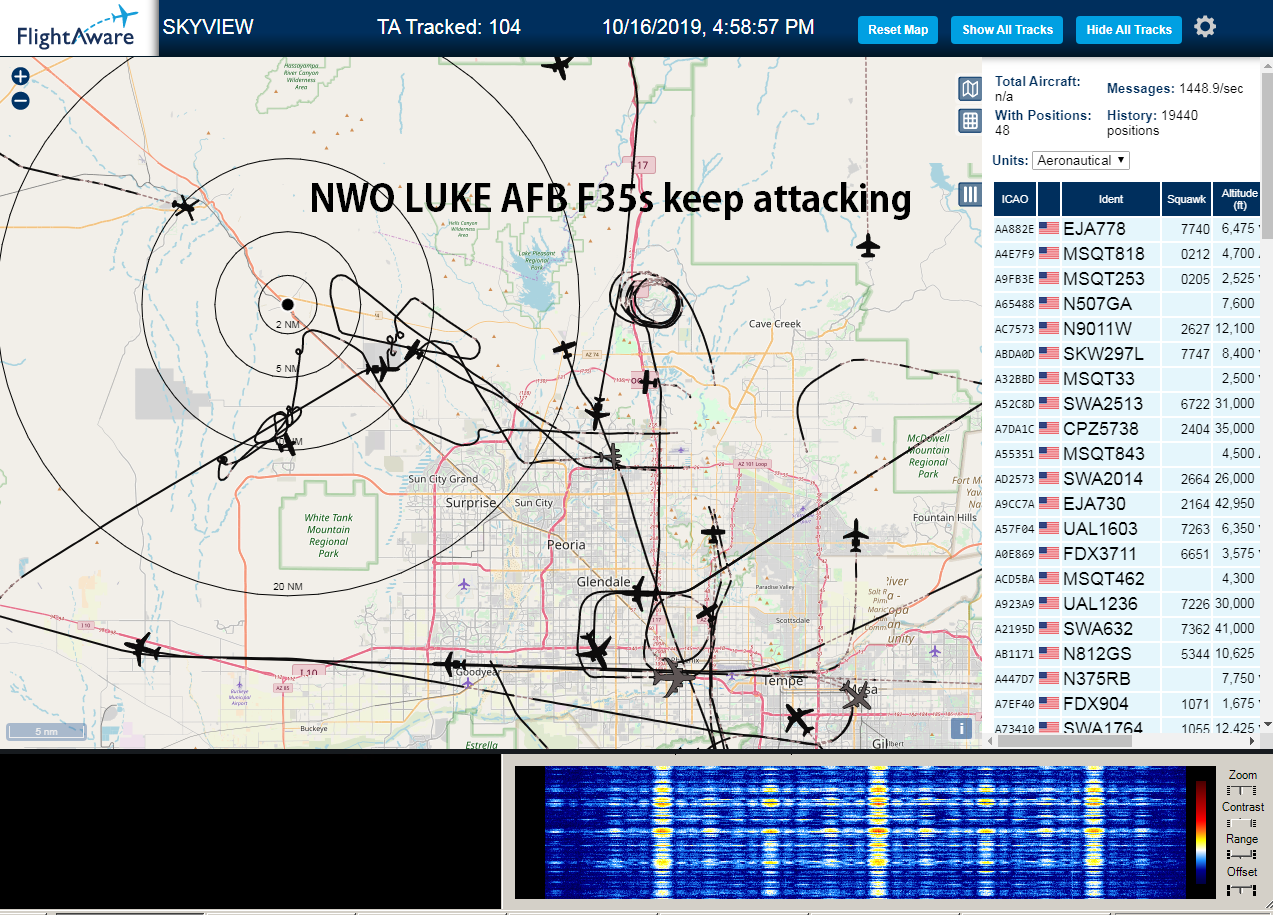Image resolution: width=1273 pixels, height=915 pixels.
Task: Select the aircraft icon near Cave Creek top right
Action: (x=868, y=245)
